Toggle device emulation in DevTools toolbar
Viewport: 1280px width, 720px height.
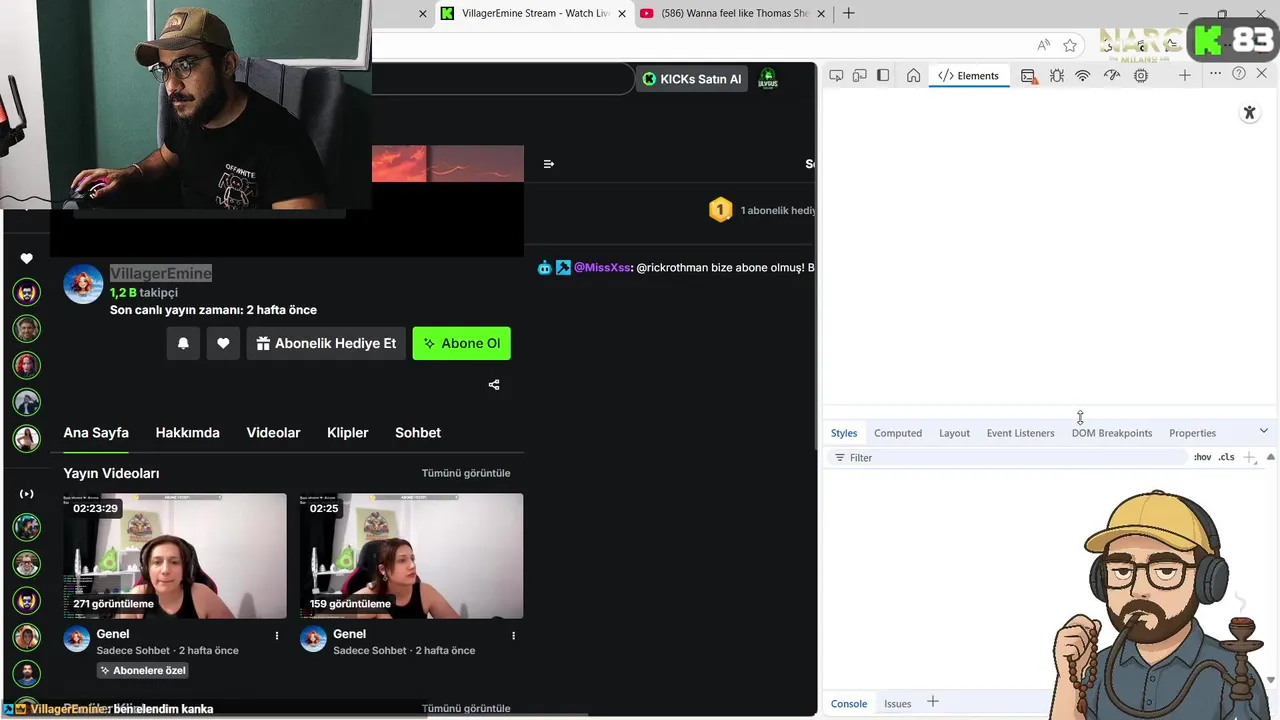pyautogui.click(x=859, y=75)
